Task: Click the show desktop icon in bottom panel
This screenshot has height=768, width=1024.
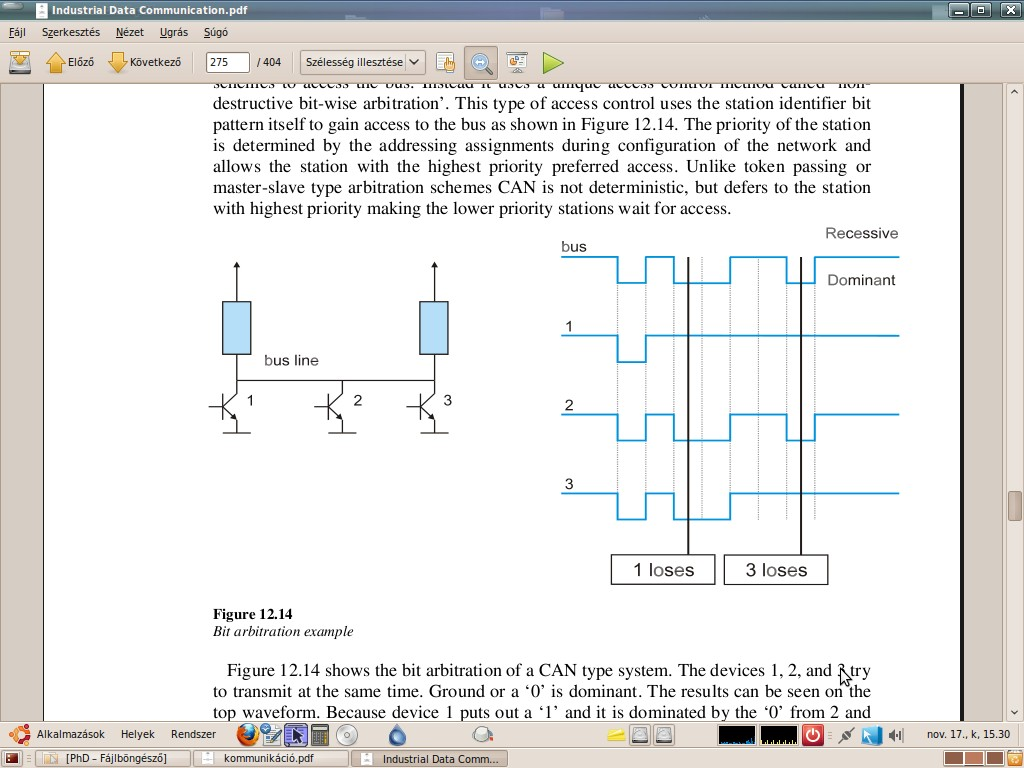Action: point(12,759)
